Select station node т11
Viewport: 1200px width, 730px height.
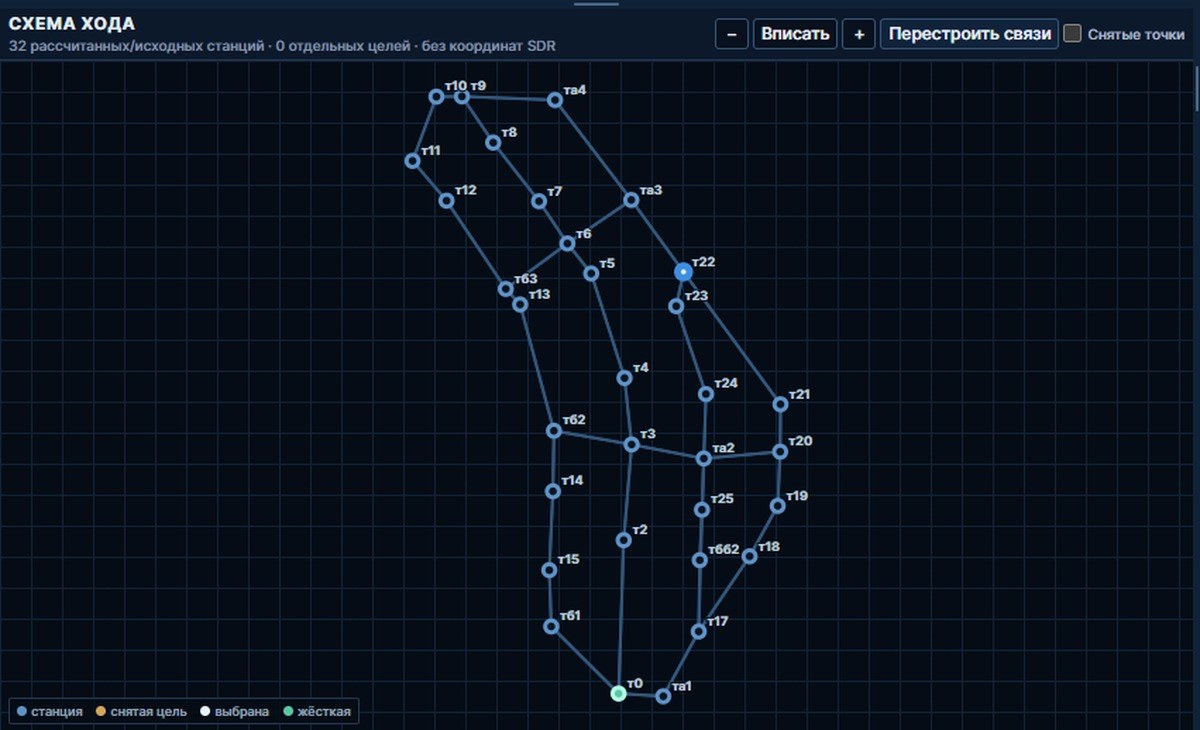[x=412, y=161]
